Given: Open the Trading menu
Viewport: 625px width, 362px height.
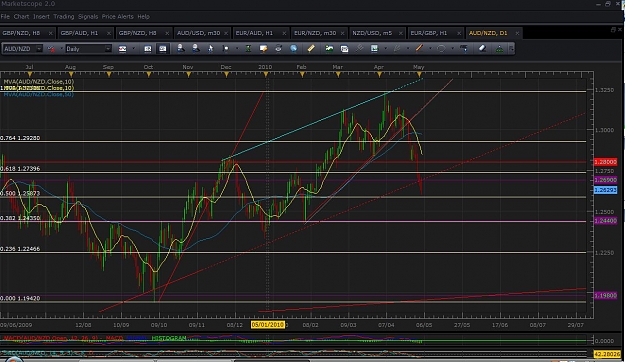Looking at the screenshot, I should click(64, 16).
